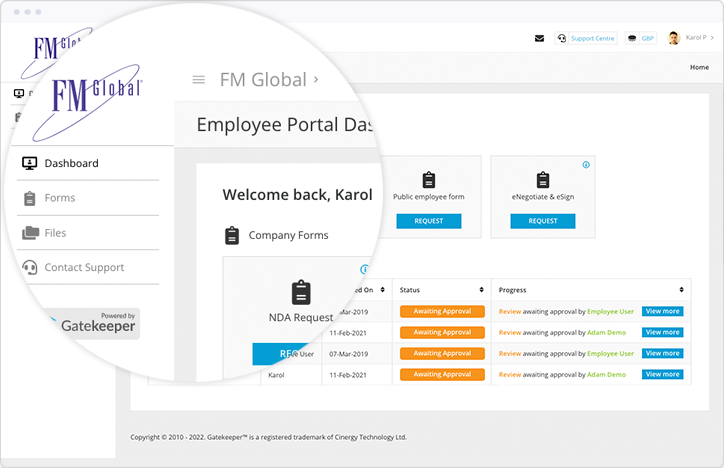Click the info icon on eNegotiate & eSign card
This screenshot has width=724, height=468.
(x=586, y=165)
